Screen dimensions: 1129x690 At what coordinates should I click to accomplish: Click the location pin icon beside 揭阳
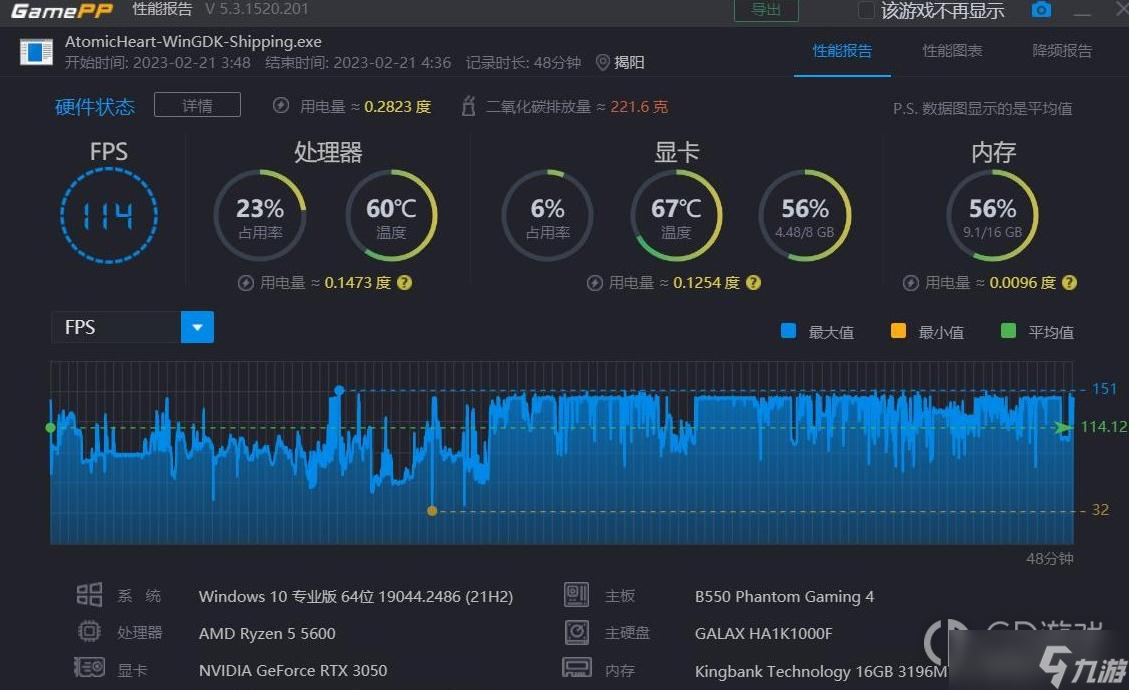(x=603, y=63)
